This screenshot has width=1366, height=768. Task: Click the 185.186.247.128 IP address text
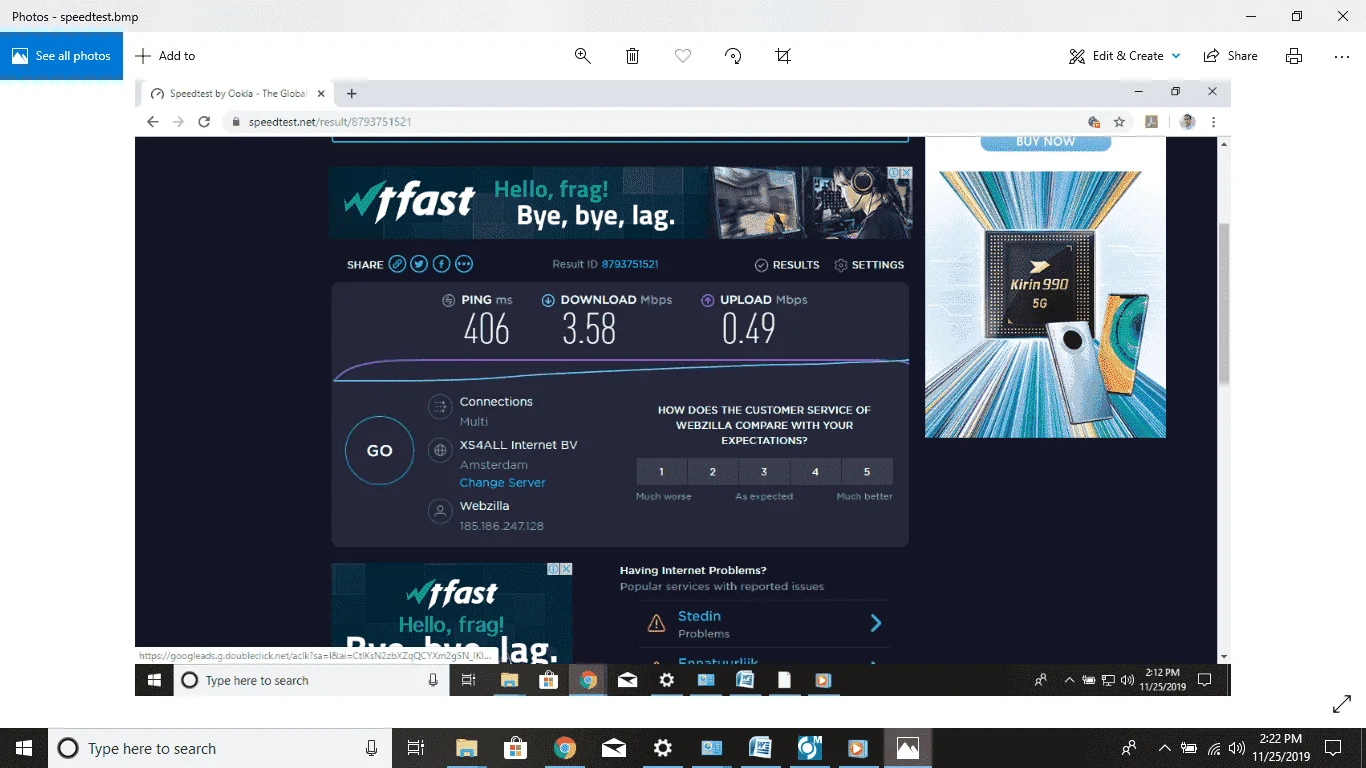502,526
